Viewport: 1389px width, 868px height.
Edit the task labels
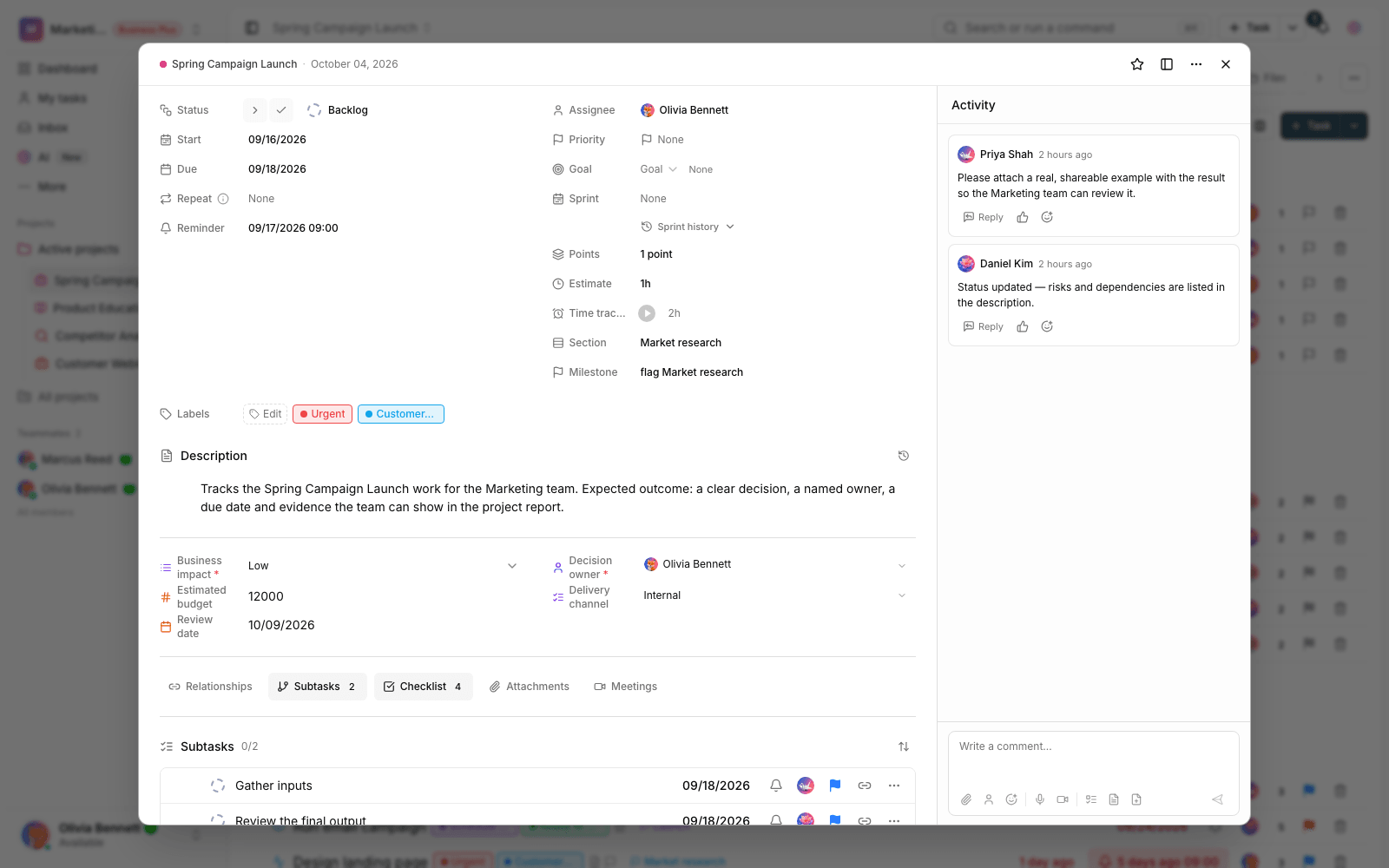coord(265,414)
